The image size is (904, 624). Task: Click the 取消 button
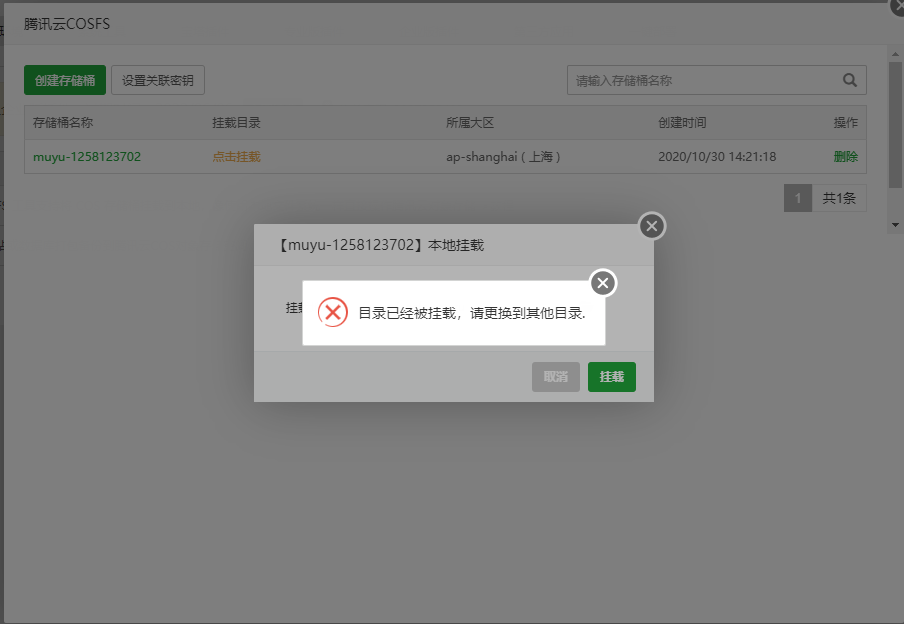tap(556, 377)
